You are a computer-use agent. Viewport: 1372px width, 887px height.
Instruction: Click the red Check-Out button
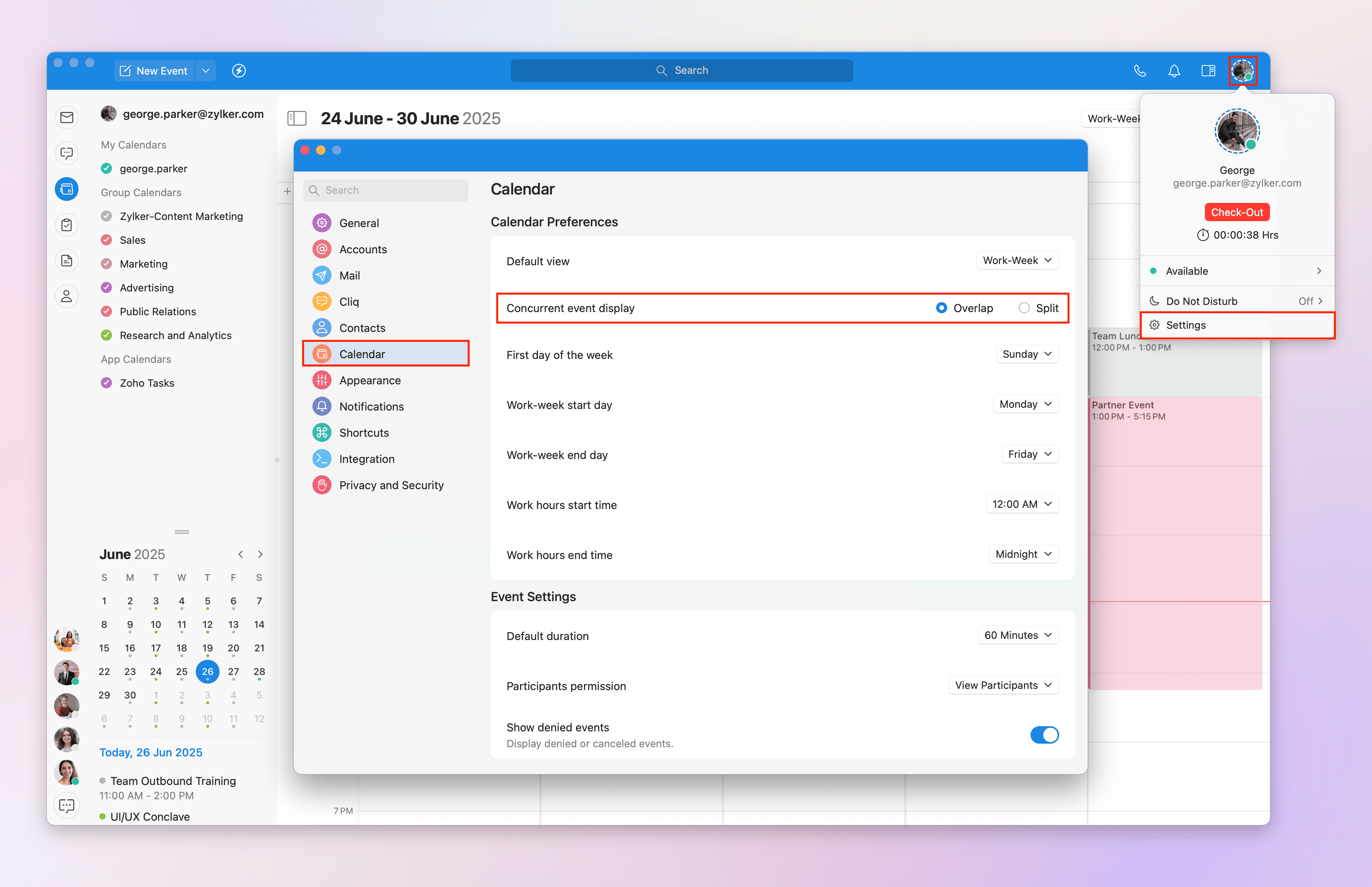coord(1237,212)
